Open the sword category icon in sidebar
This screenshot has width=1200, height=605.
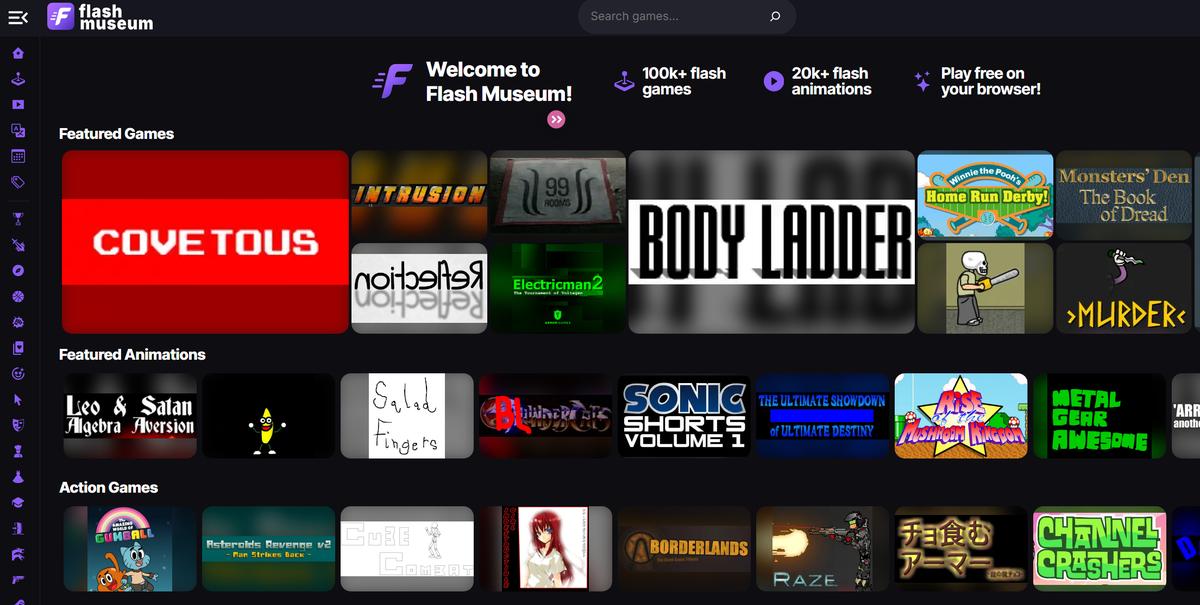coord(18,245)
